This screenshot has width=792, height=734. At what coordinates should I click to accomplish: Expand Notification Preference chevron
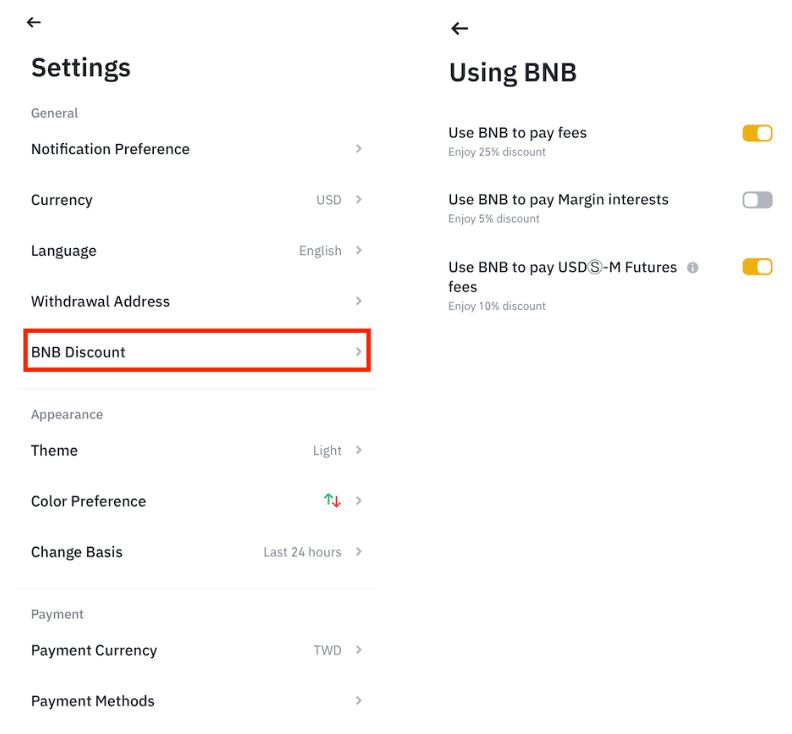(x=358, y=149)
